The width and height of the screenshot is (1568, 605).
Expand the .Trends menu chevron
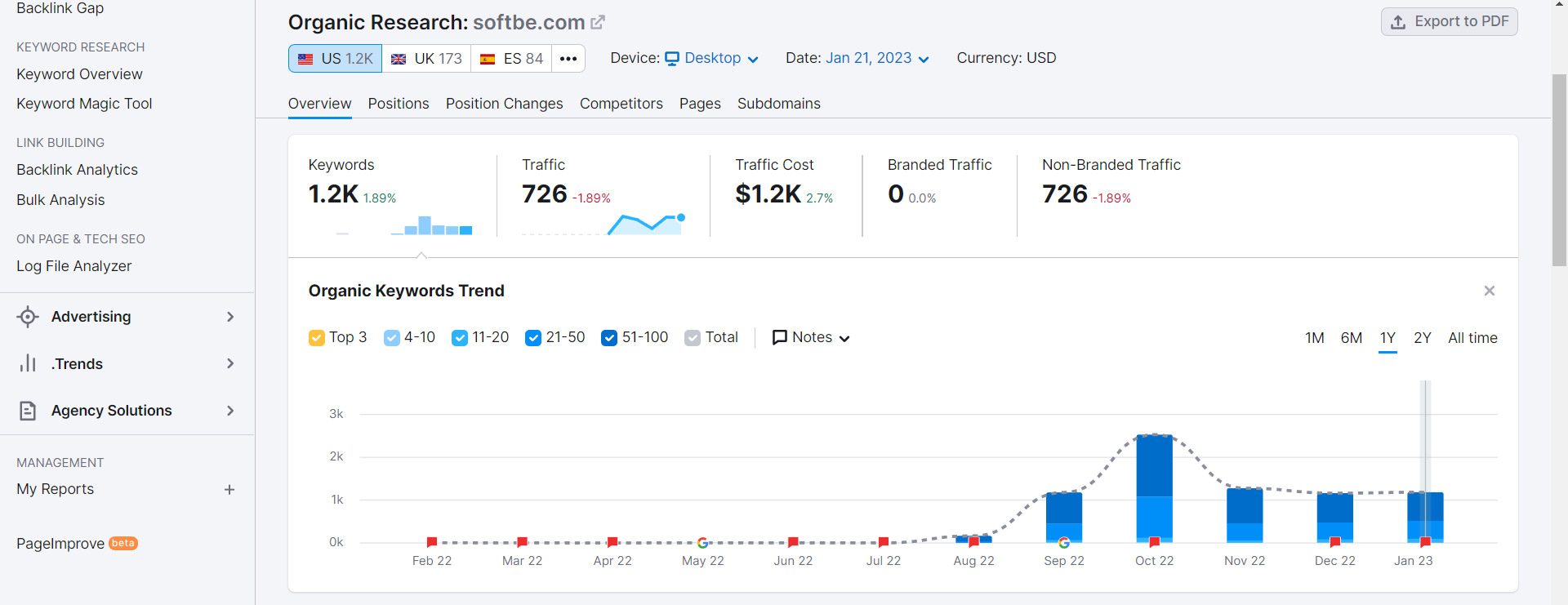pyautogui.click(x=230, y=363)
